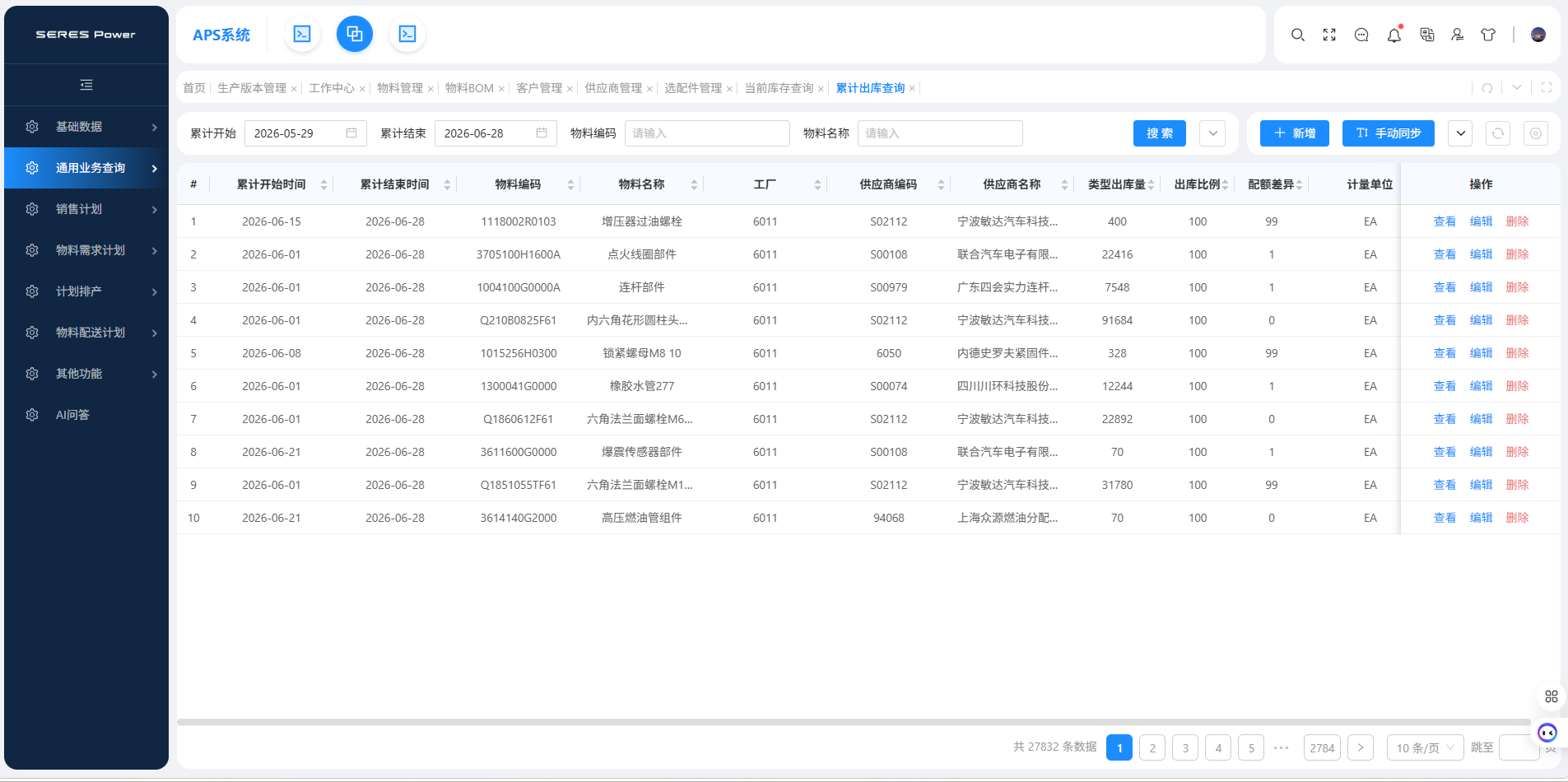This screenshot has height=782, width=1568.
Task: Open the third terminal-style module icon
Action: tap(407, 34)
